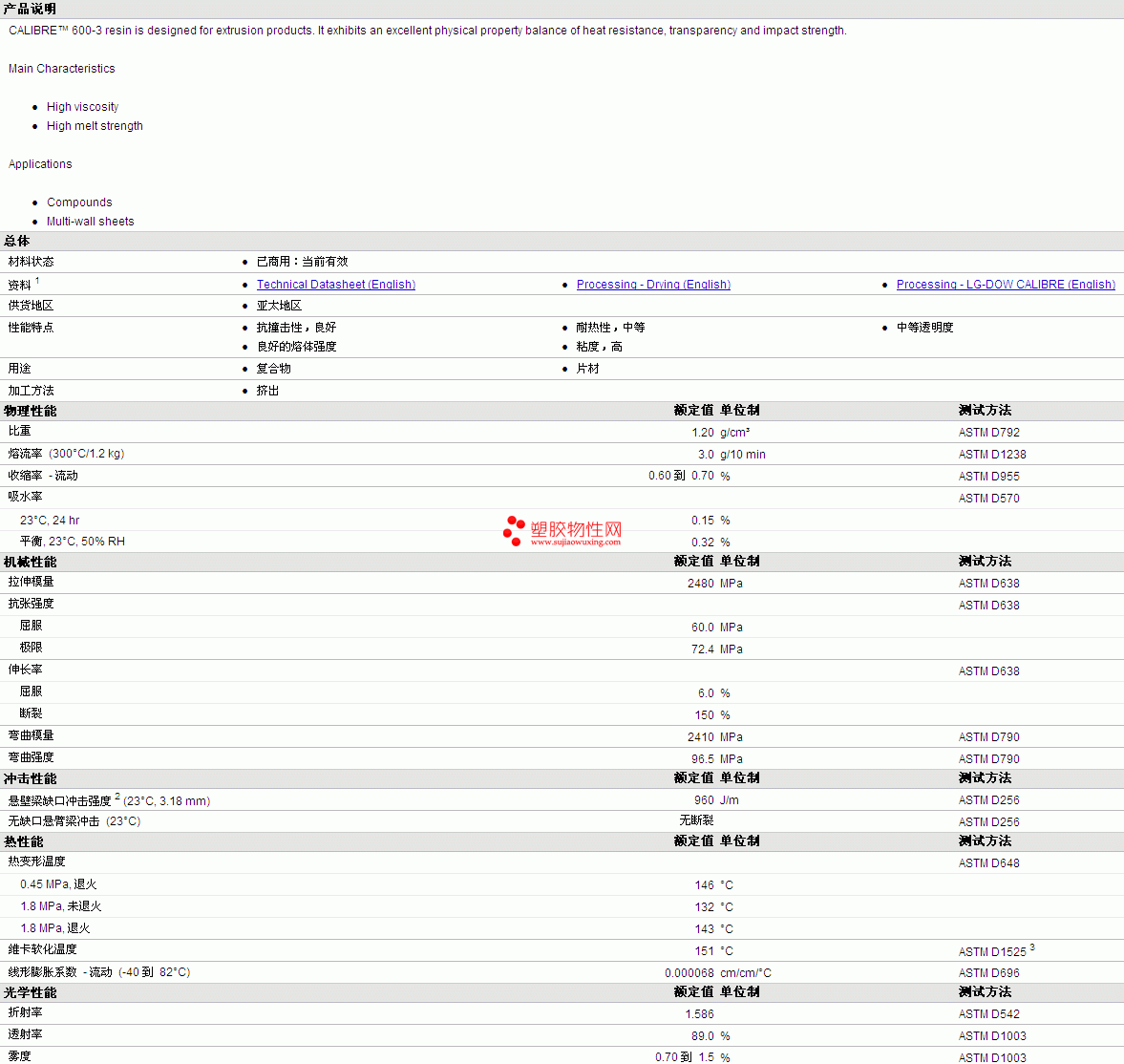Screen dimensions: 1124x1064
Task: Select the 0.000068 thermal expansion value
Action: click(x=689, y=973)
